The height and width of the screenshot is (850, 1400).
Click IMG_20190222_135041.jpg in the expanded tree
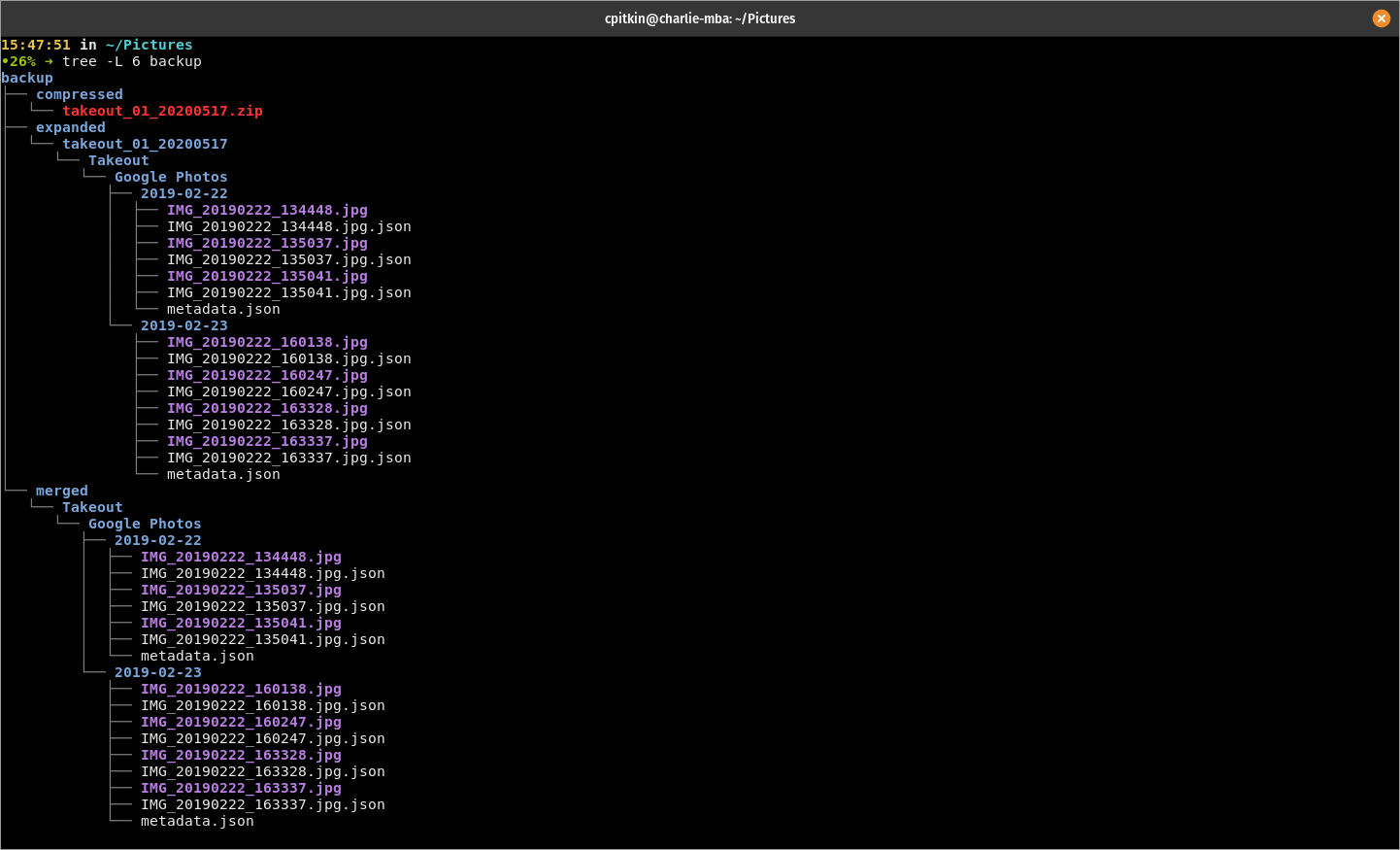coord(267,276)
